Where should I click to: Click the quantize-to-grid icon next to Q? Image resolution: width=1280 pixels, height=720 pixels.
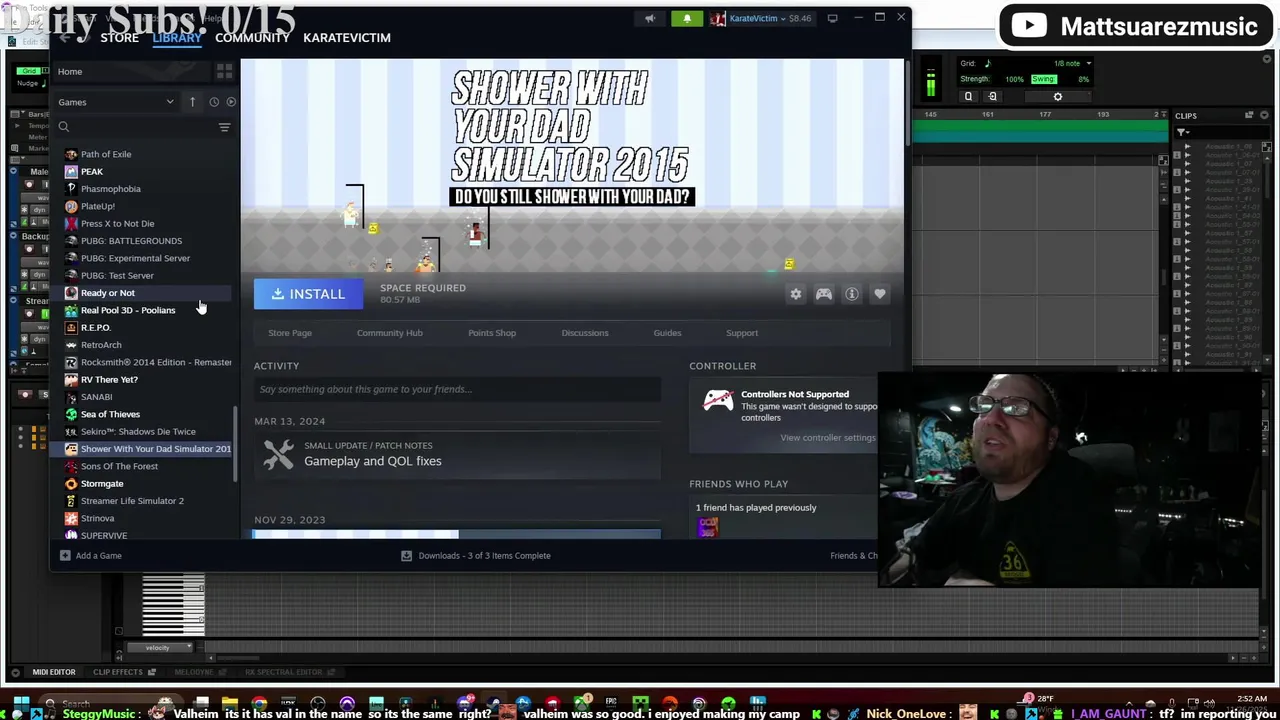tap(992, 96)
